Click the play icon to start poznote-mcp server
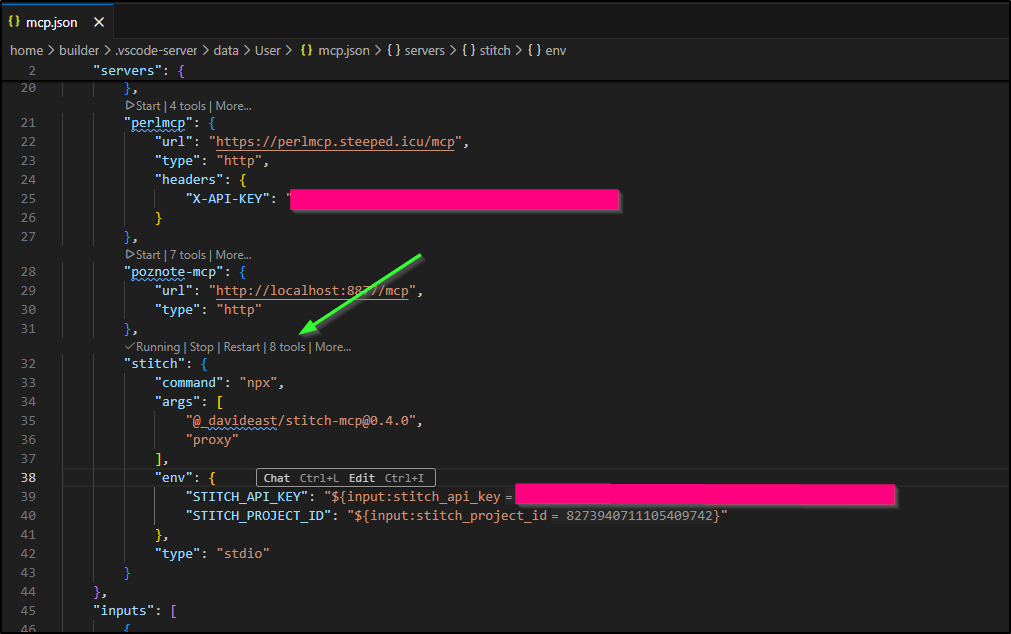This screenshot has height=634, width=1011. tap(130, 255)
